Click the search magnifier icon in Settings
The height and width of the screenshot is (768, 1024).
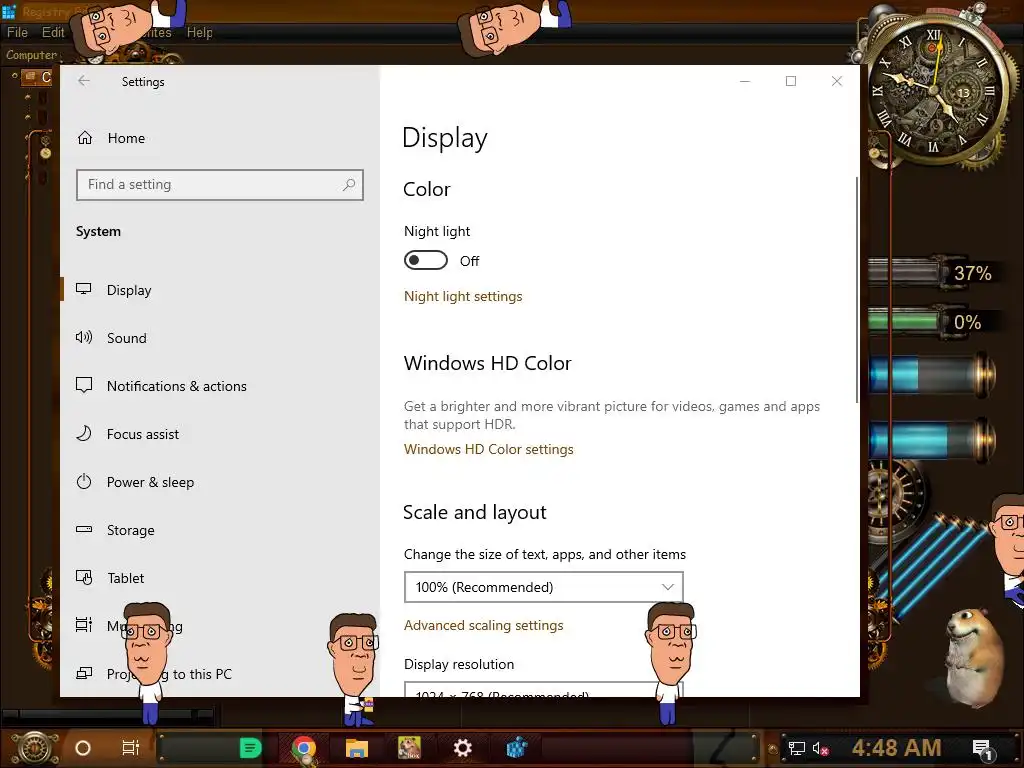click(349, 185)
